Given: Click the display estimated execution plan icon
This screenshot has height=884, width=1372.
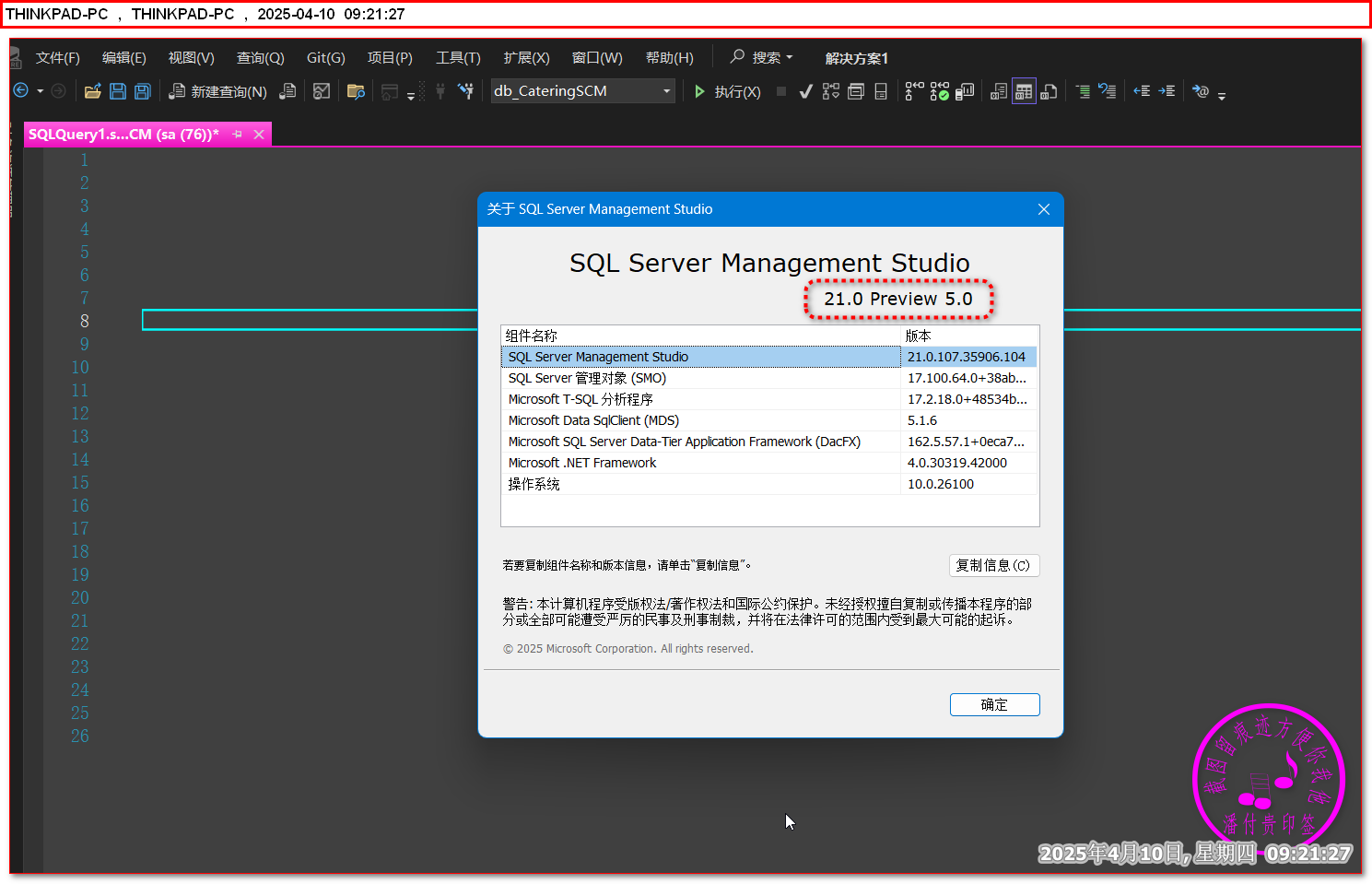Looking at the screenshot, I should tap(831, 91).
